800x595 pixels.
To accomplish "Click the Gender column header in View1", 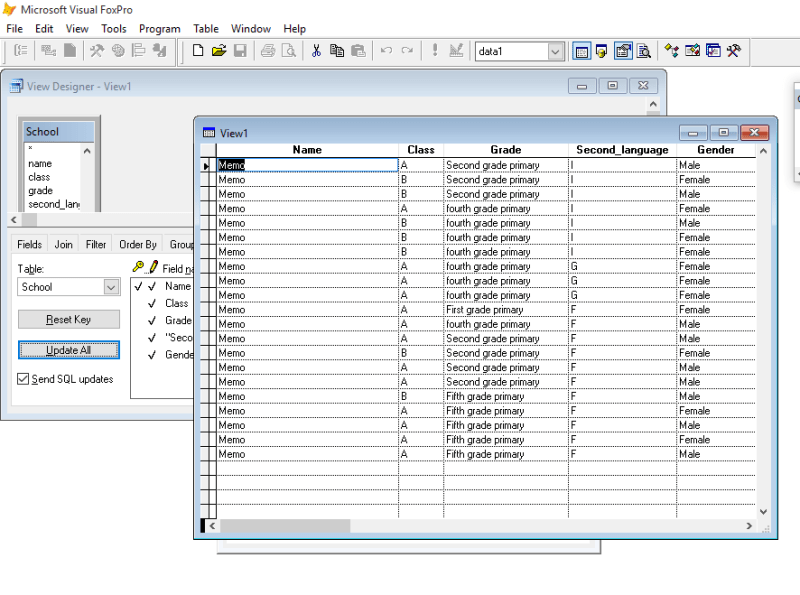I will [x=716, y=150].
